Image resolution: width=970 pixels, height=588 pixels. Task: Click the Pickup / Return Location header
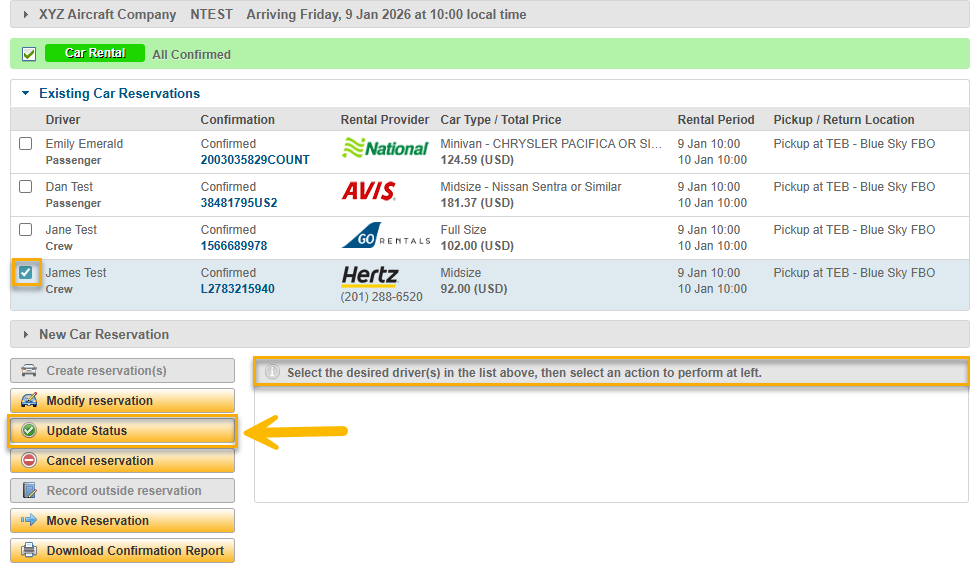point(844,120)
